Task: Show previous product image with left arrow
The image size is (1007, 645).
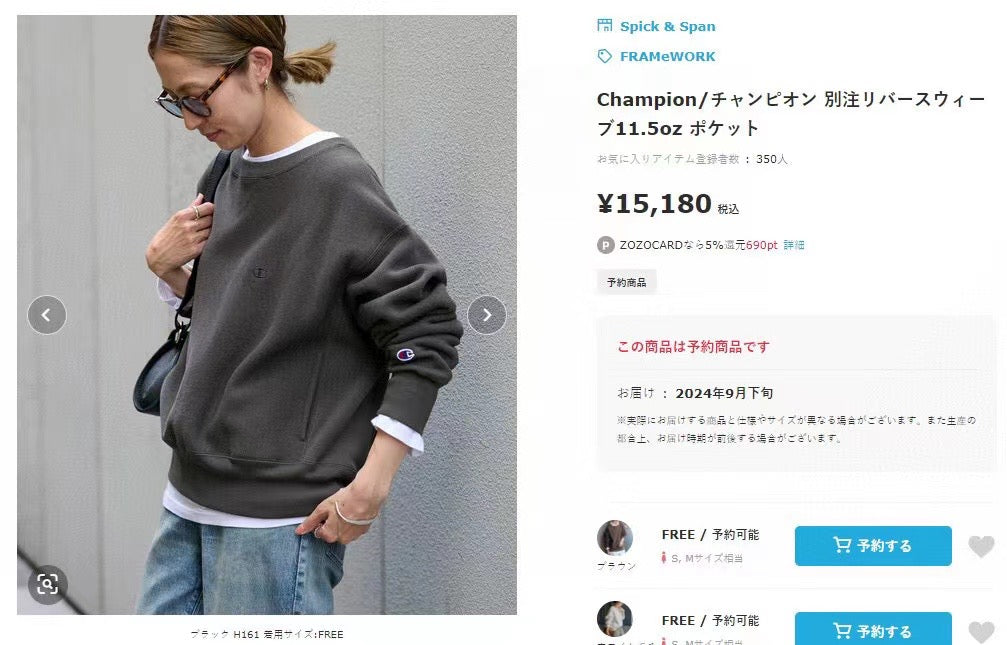Action: tap(47, 315)
